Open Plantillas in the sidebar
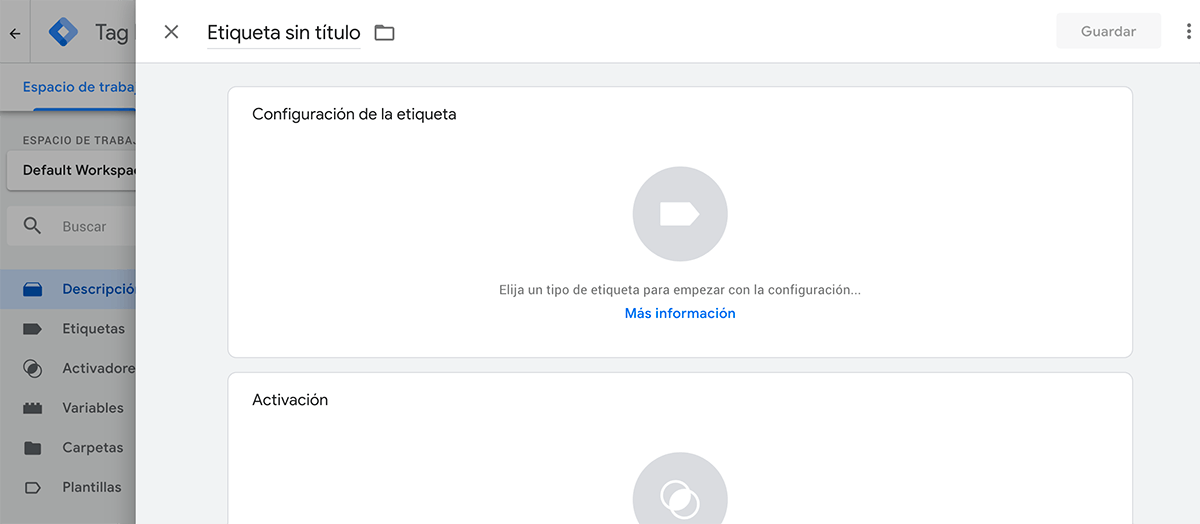The height and width of the screenshot is (524, 1200). tap(68, 487)
